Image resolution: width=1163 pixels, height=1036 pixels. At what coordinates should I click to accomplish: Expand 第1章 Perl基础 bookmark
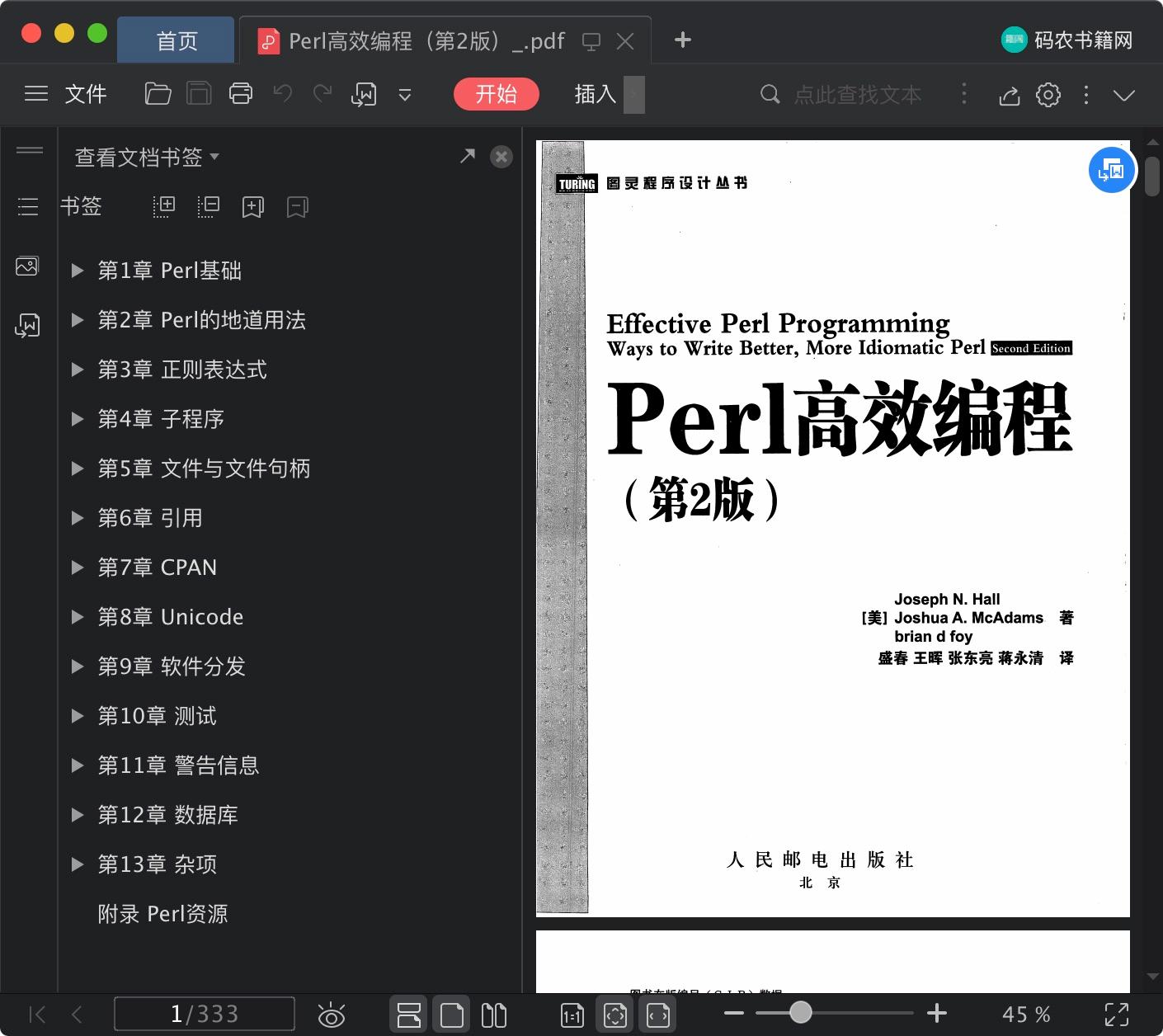(x=78, y=271)
